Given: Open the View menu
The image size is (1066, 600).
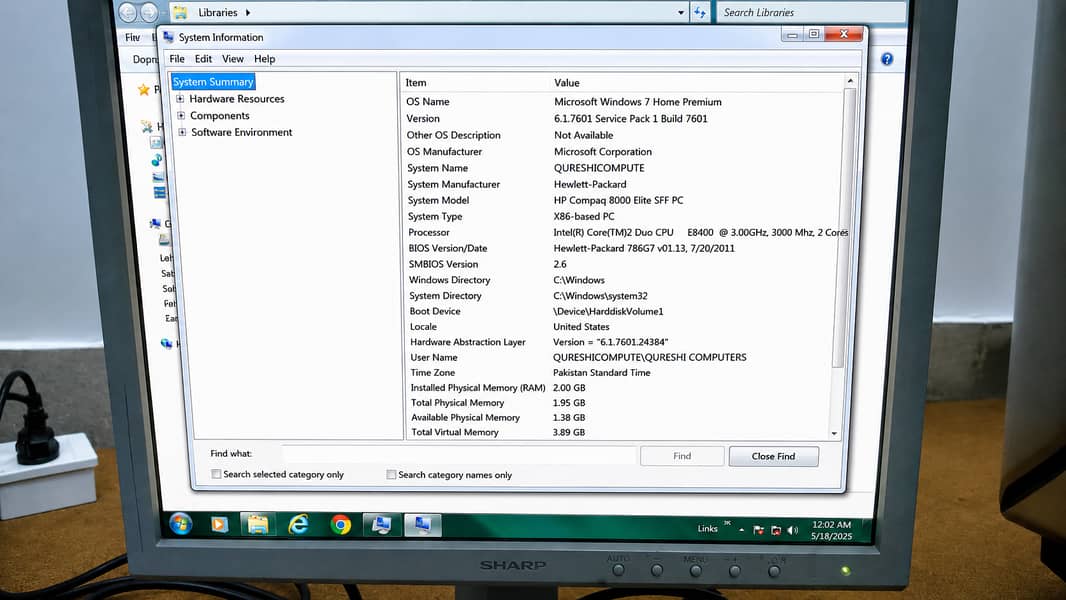Looking at the screenshot, I should coord(233,59).
